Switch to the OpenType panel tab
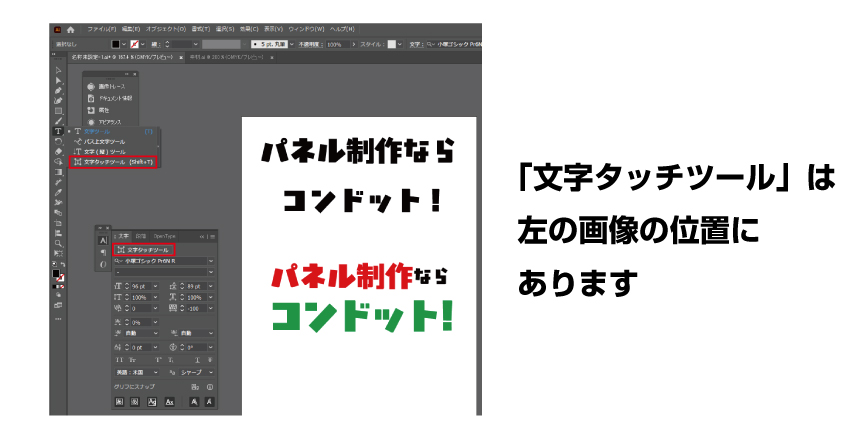 click(164, 235)
